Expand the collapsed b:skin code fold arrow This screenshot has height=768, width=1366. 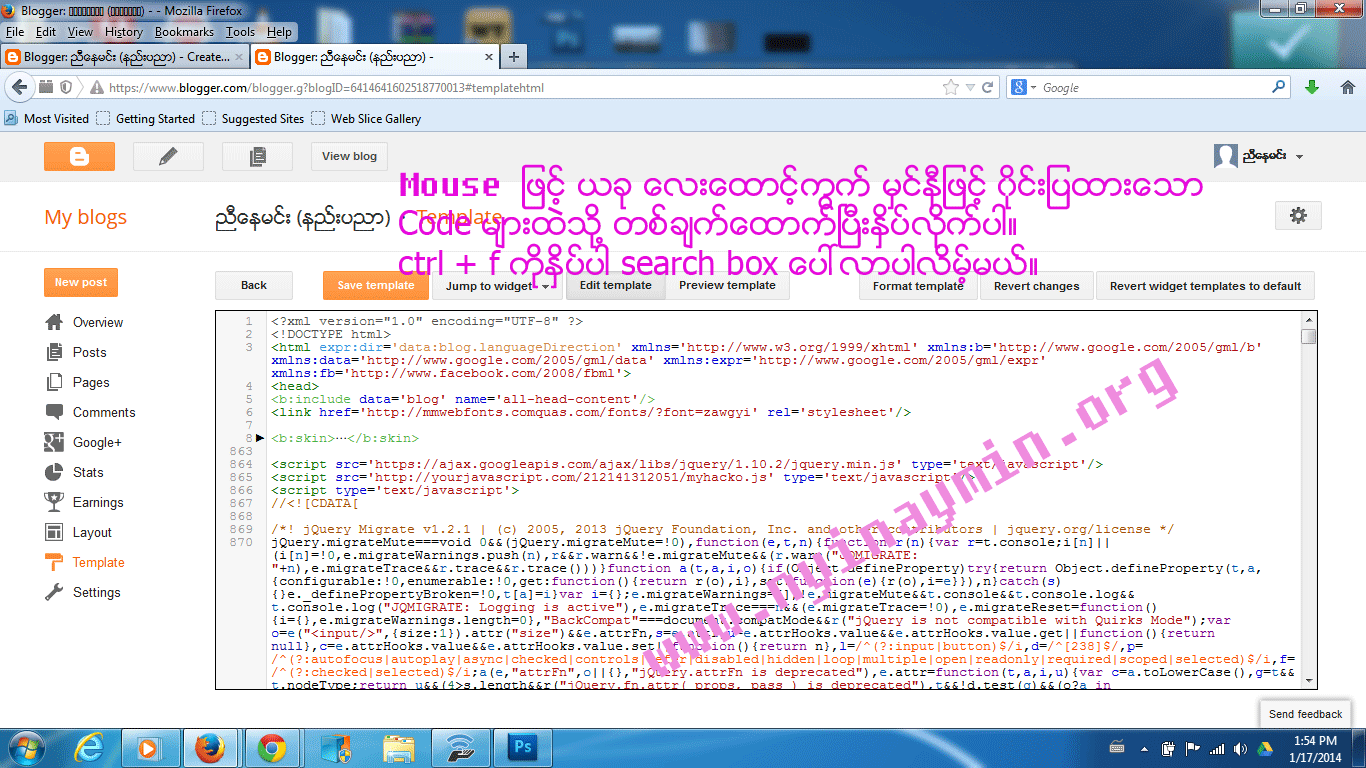pos(260,438)
